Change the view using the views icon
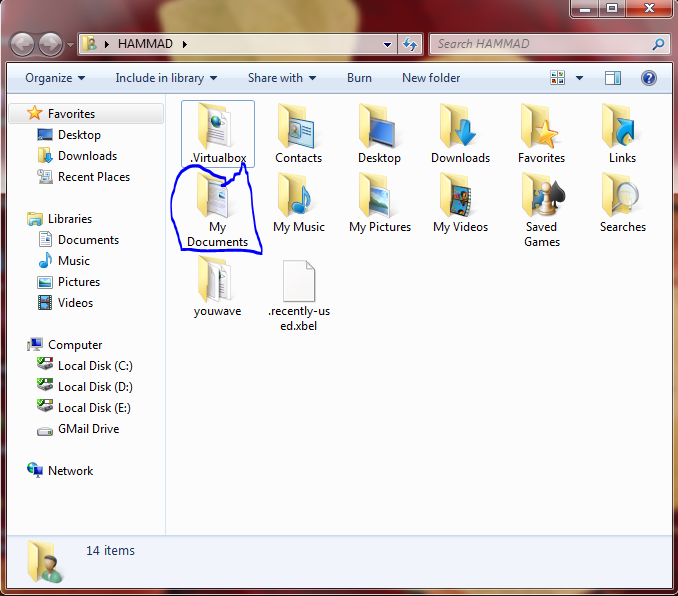Screen dimensions: 678x596 coord(557,78)
